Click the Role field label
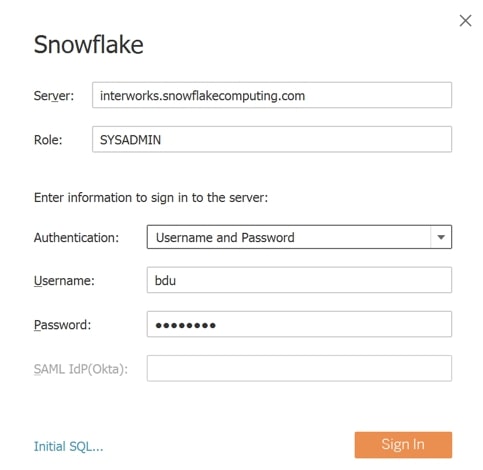The width and height of the screenshot is (483, 470). [x=48, y=140]
